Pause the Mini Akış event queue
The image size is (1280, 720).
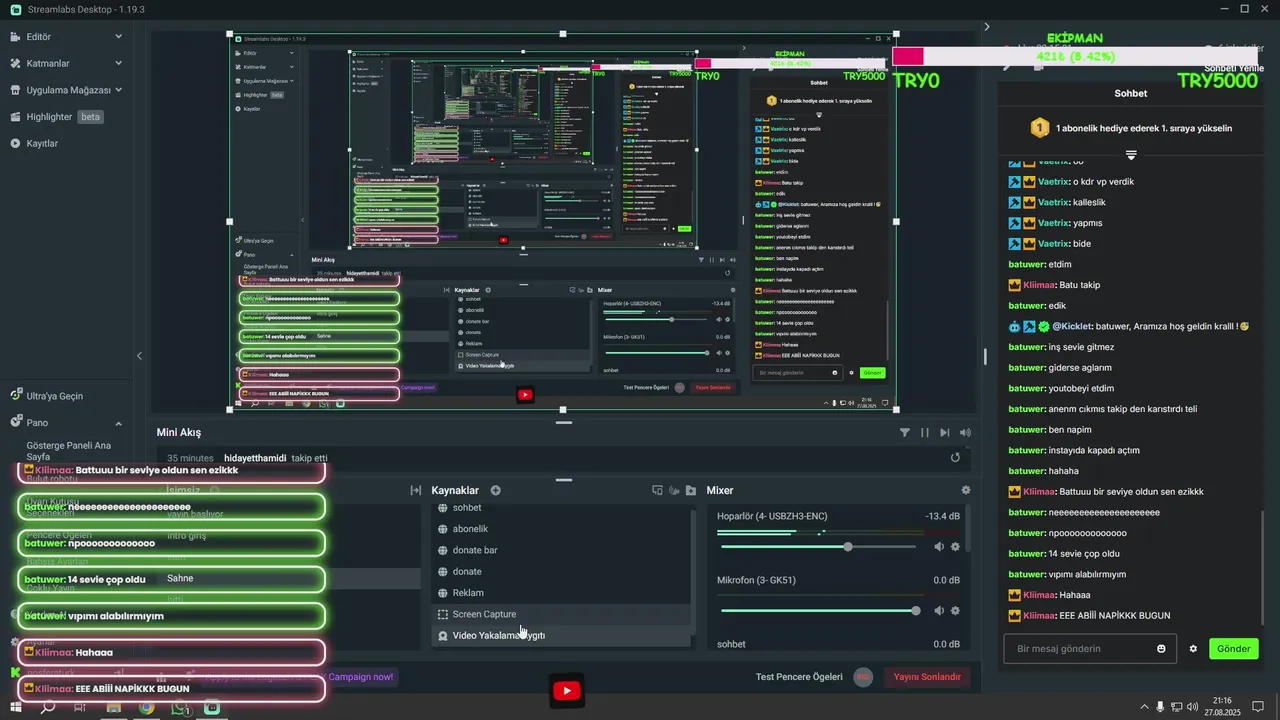click(925, 432)
